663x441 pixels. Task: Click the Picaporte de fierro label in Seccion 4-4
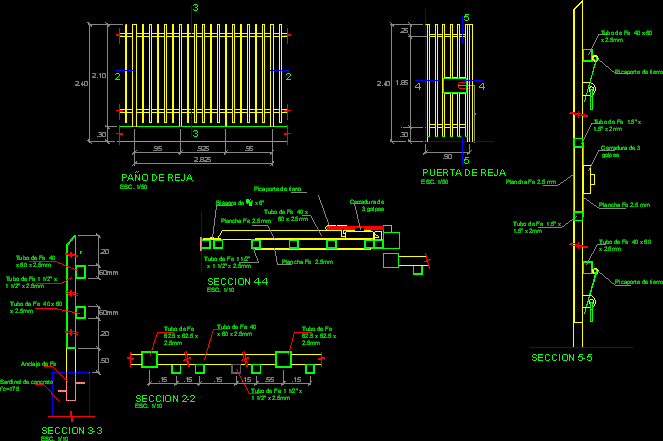pyautogui.click(x=278, y=188)
